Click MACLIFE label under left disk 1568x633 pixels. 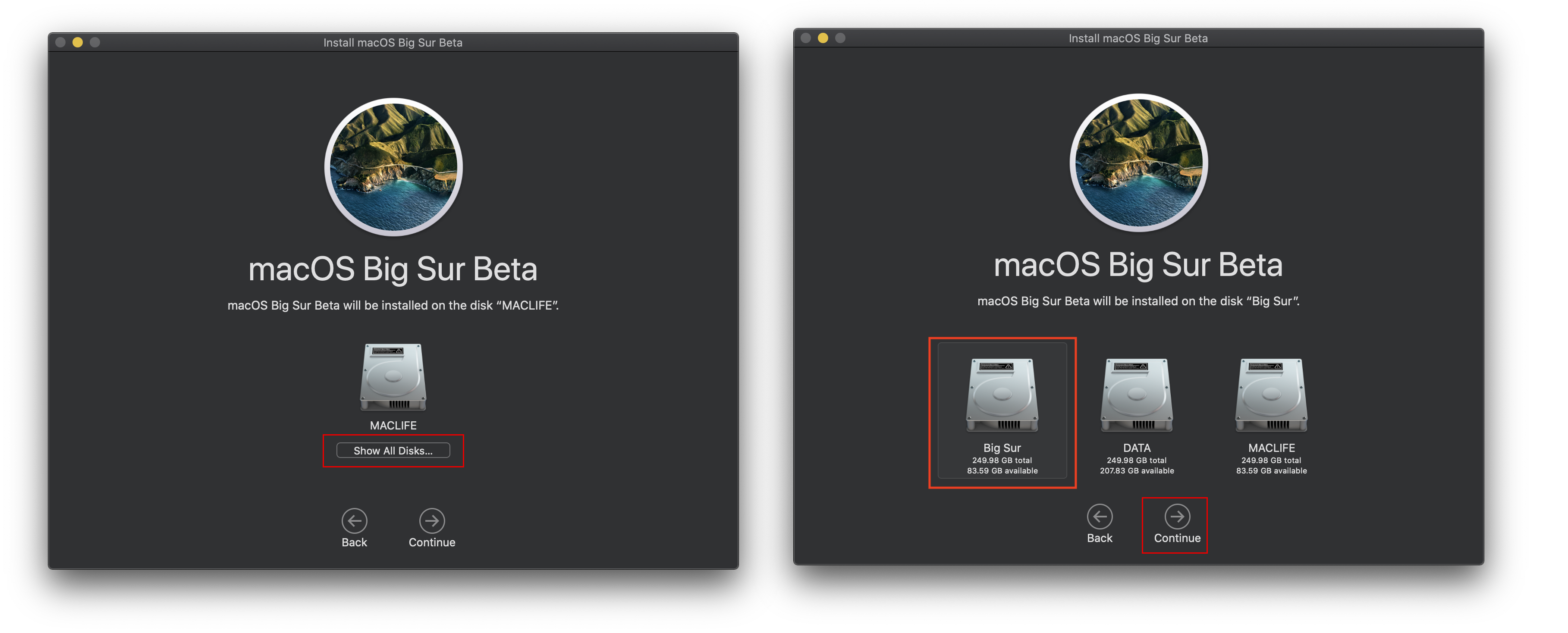[393, 426]
